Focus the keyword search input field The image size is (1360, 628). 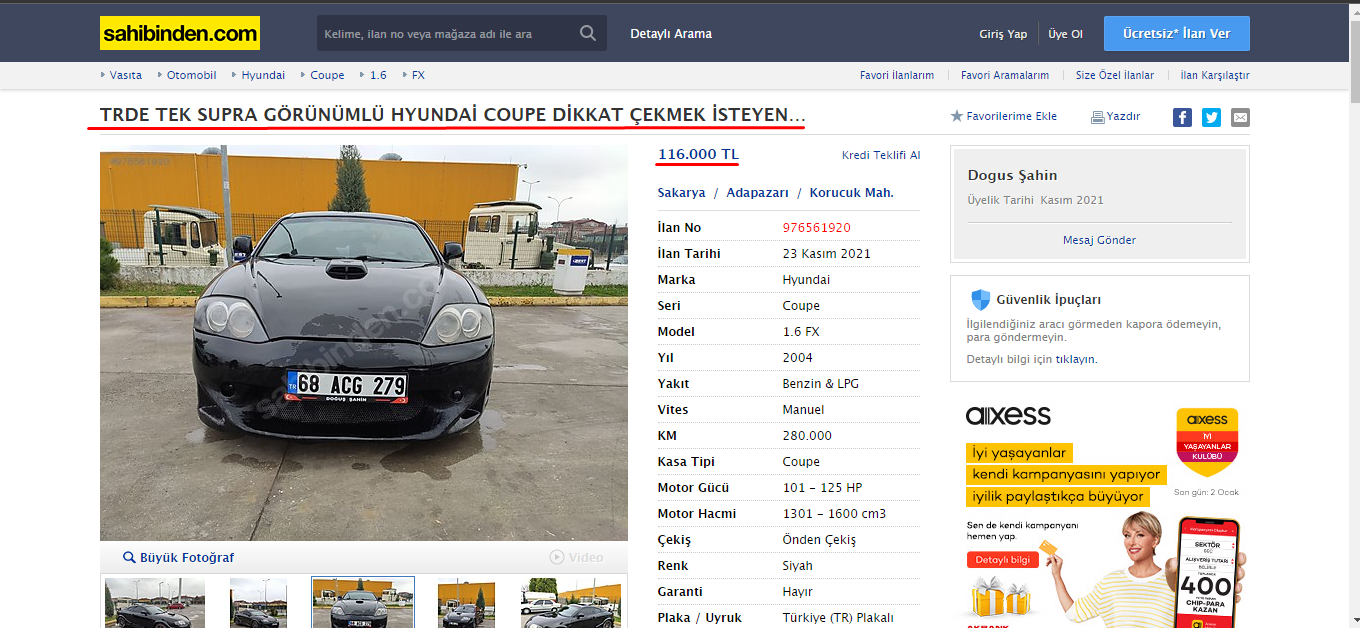point(445,33)
